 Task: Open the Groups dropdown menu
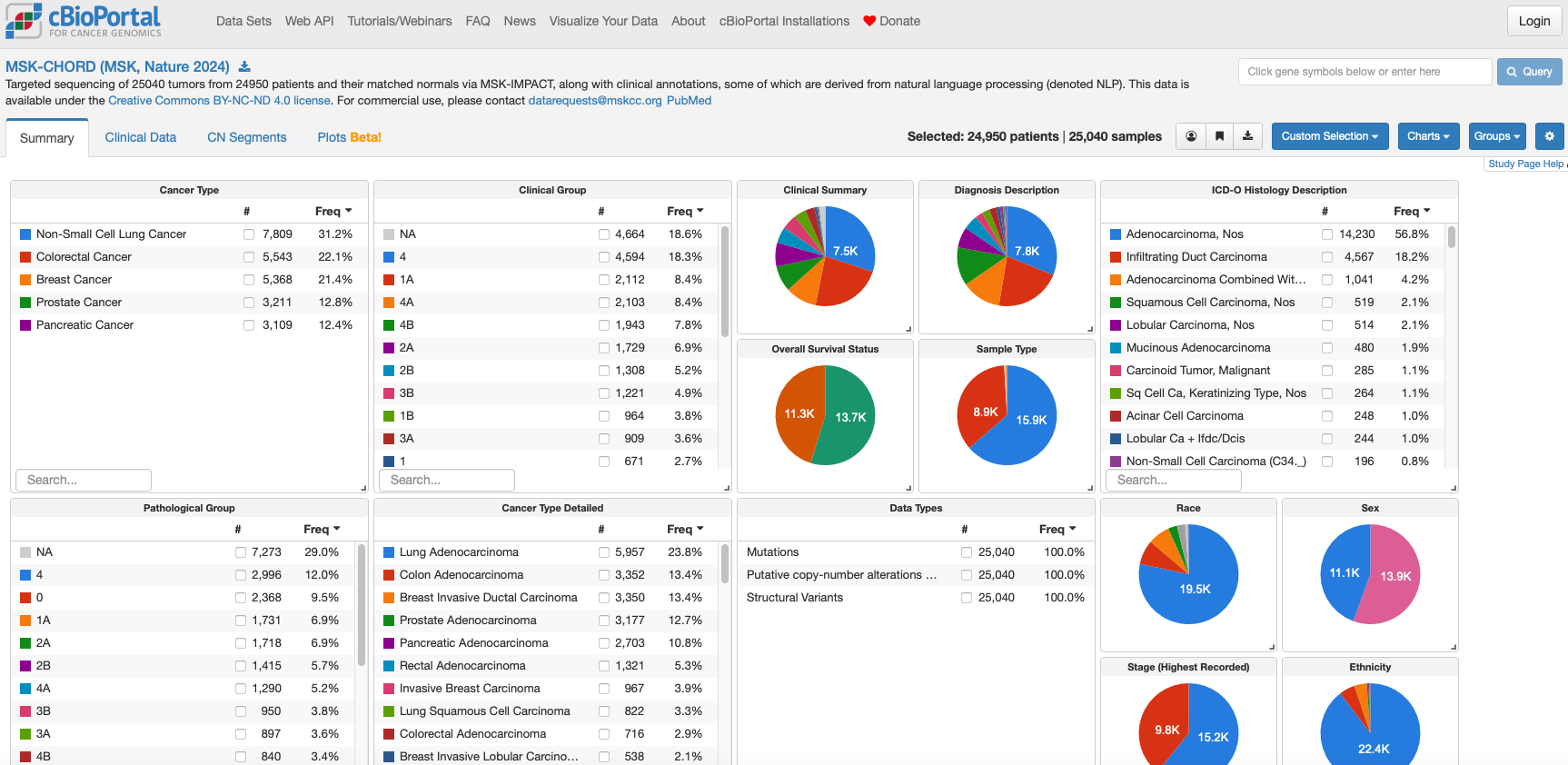tap(1496, 136)
